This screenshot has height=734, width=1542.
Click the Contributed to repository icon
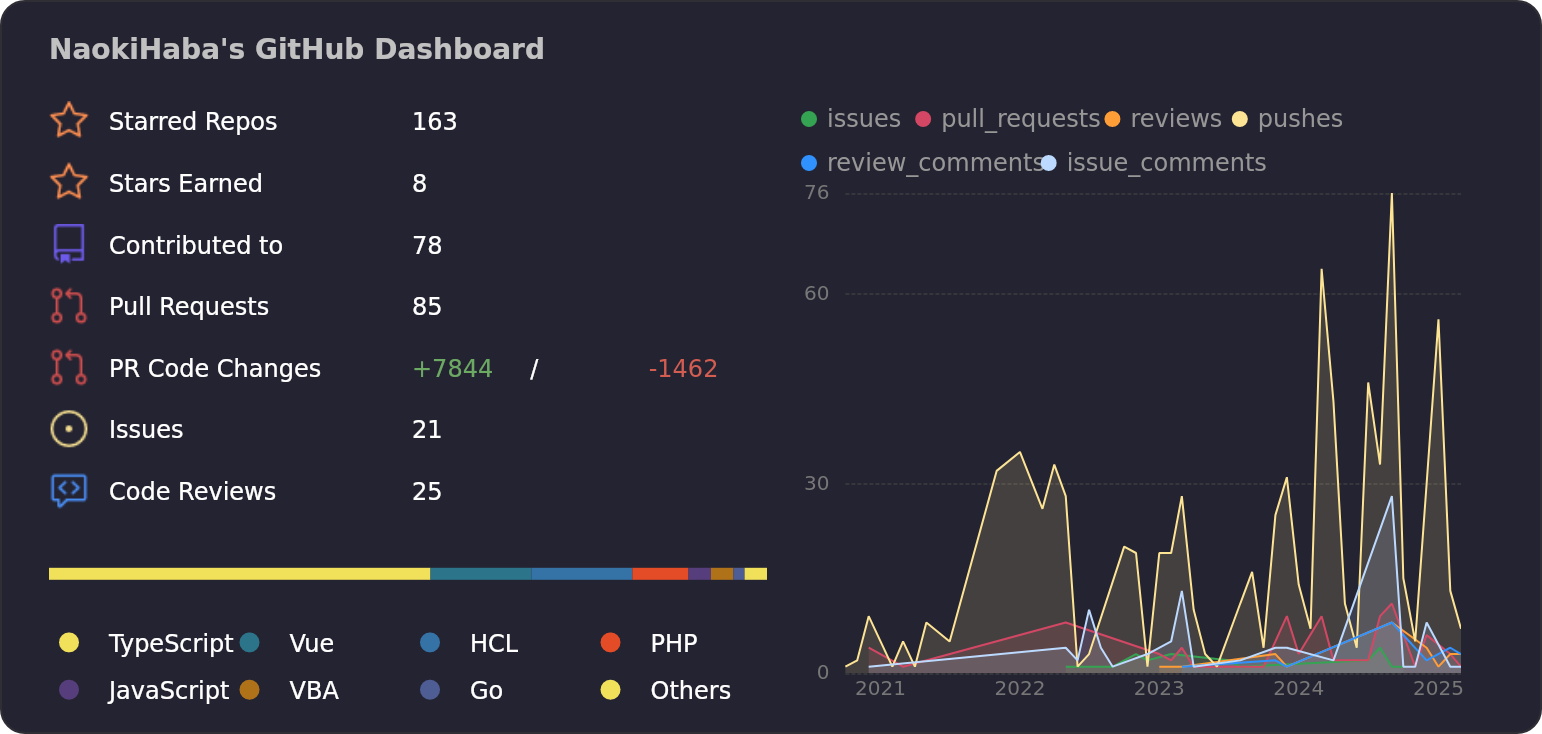tap(69, 244)
